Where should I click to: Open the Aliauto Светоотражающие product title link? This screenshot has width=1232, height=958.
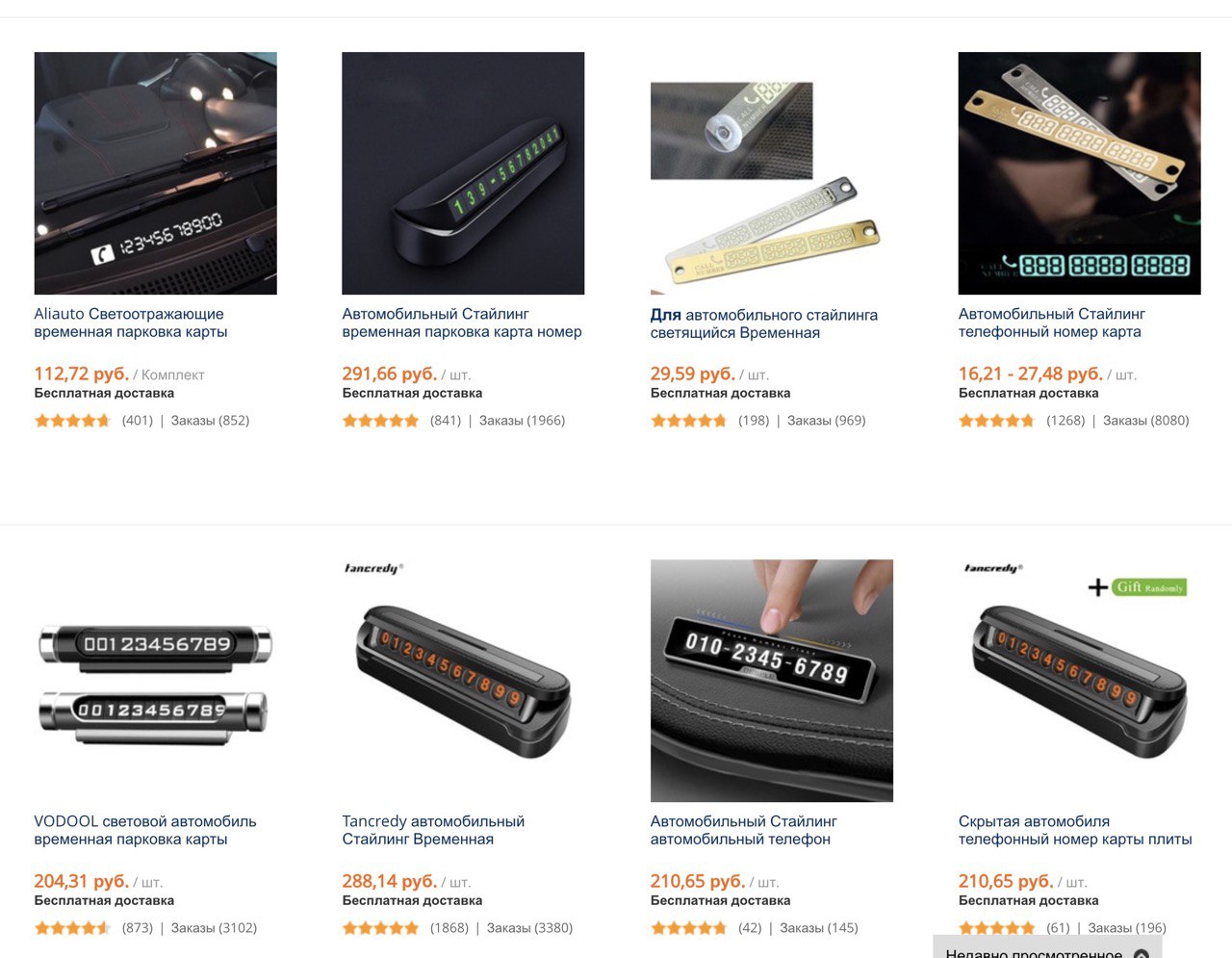click(131, 323)
